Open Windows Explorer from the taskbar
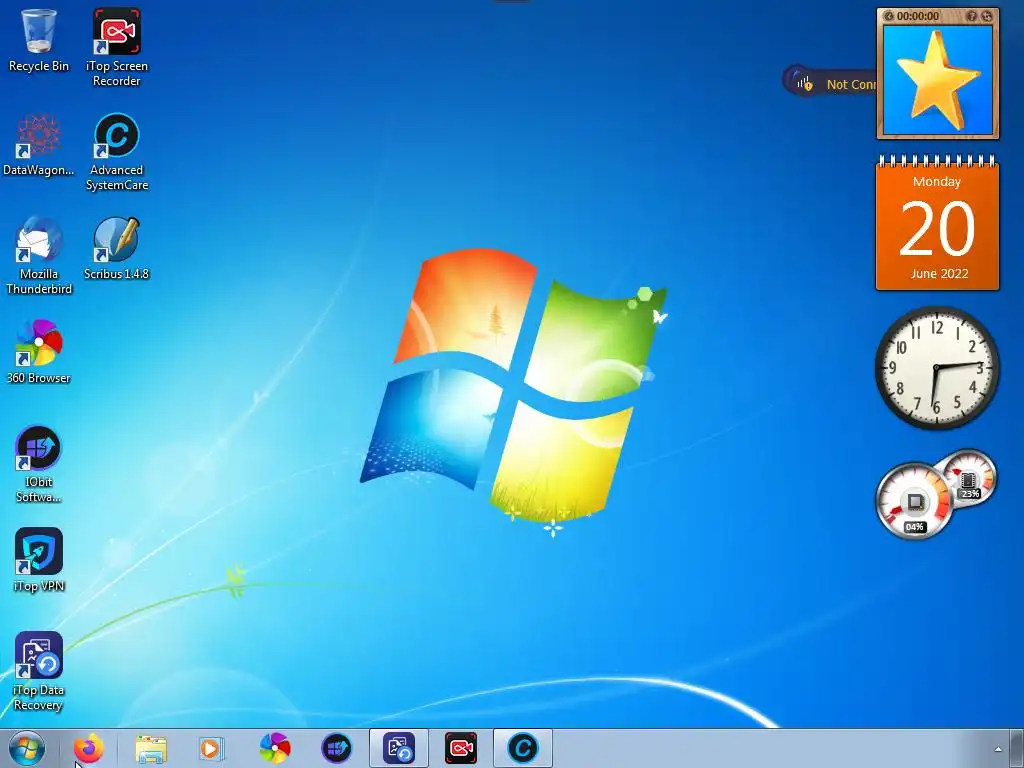This screenshot has height=768, width=1024. pos(151,748)
